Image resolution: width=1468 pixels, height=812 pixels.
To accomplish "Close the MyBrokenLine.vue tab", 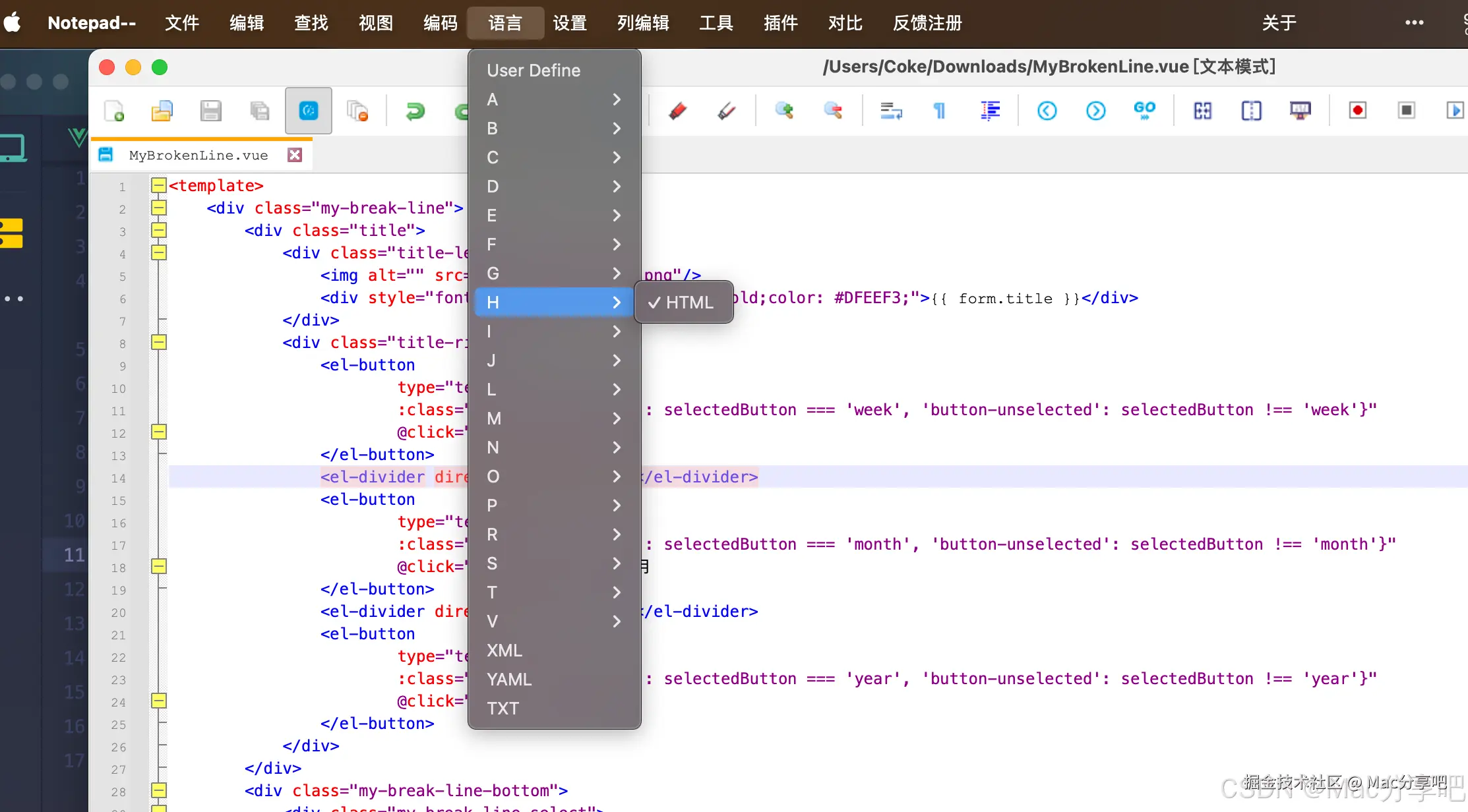I will click(295, 155).
